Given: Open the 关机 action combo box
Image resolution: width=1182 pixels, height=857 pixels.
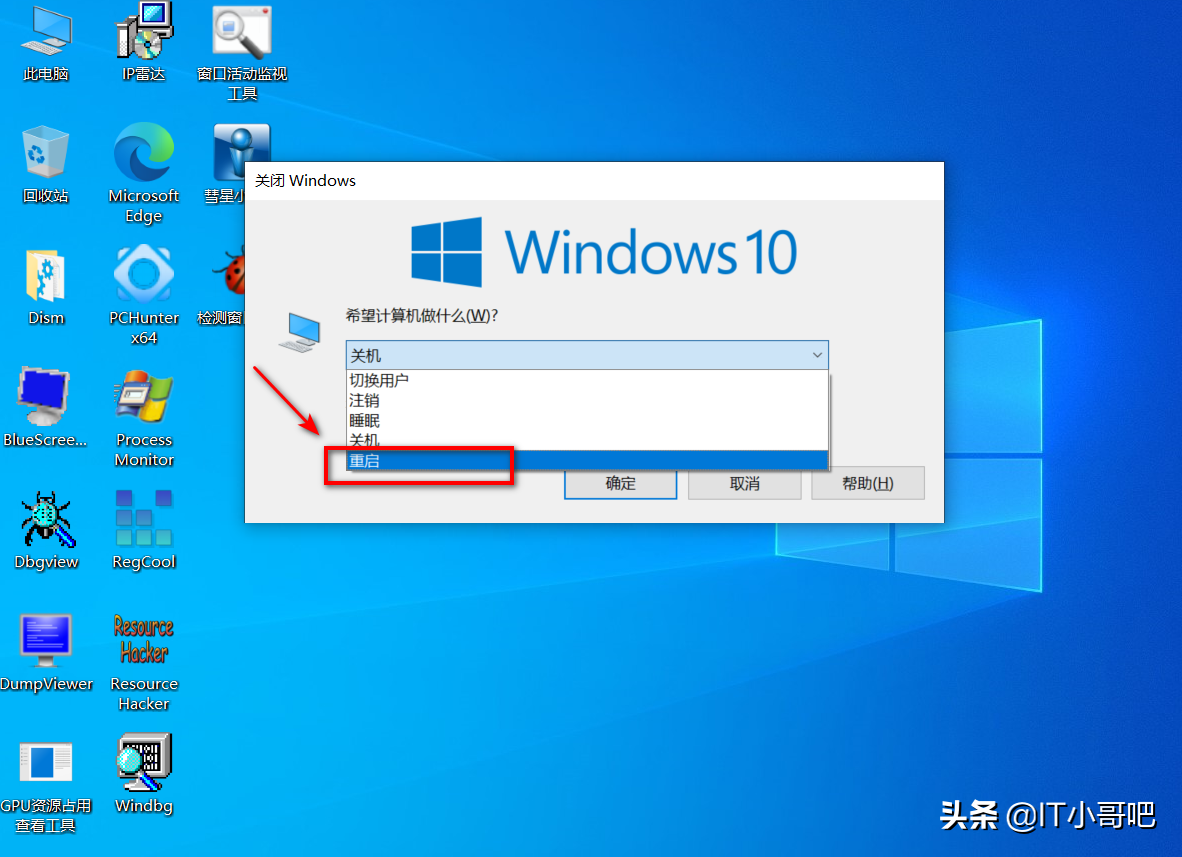Looking at the screenshot, I should pyautogui.click(x=586, y=355).
